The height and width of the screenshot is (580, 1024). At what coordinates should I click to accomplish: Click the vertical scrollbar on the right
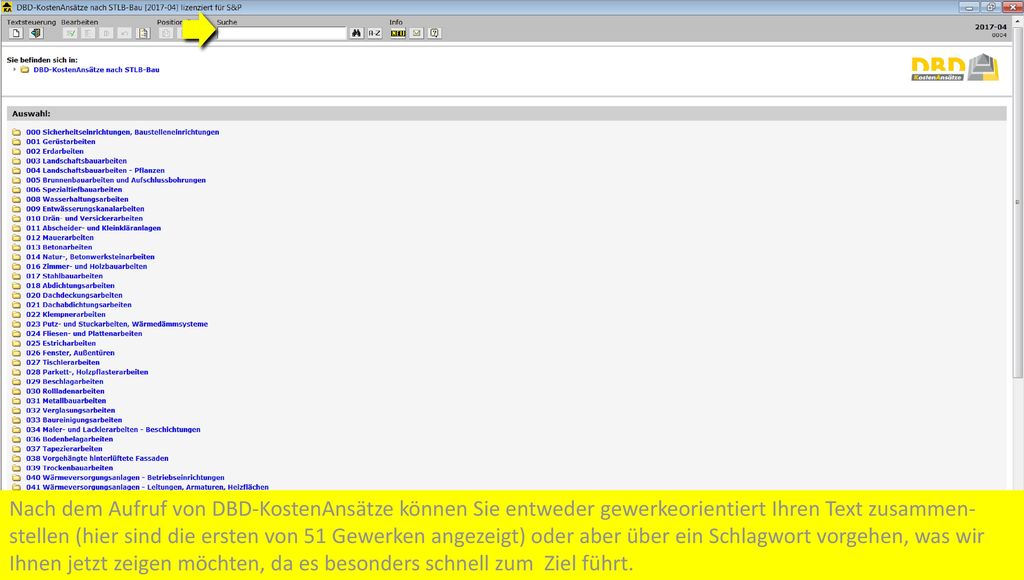[x=1017, y=202]
